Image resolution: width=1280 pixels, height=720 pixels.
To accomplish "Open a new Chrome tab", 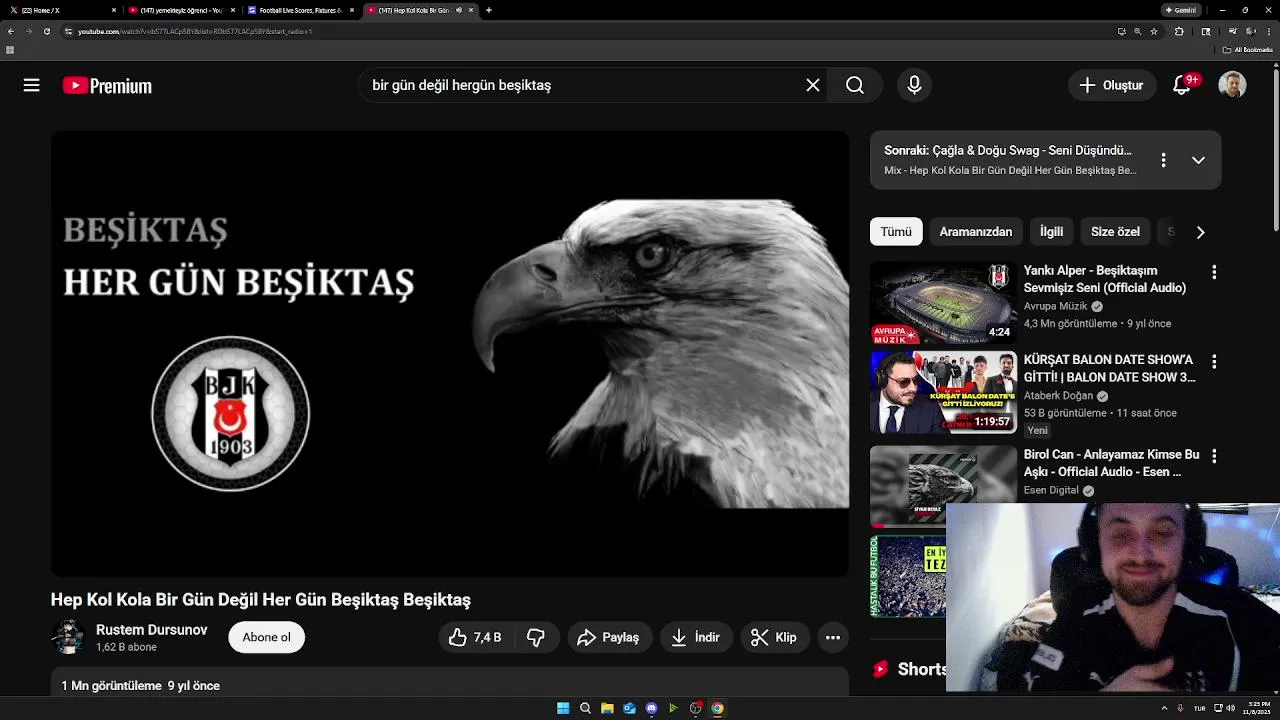I will [489, 10].
